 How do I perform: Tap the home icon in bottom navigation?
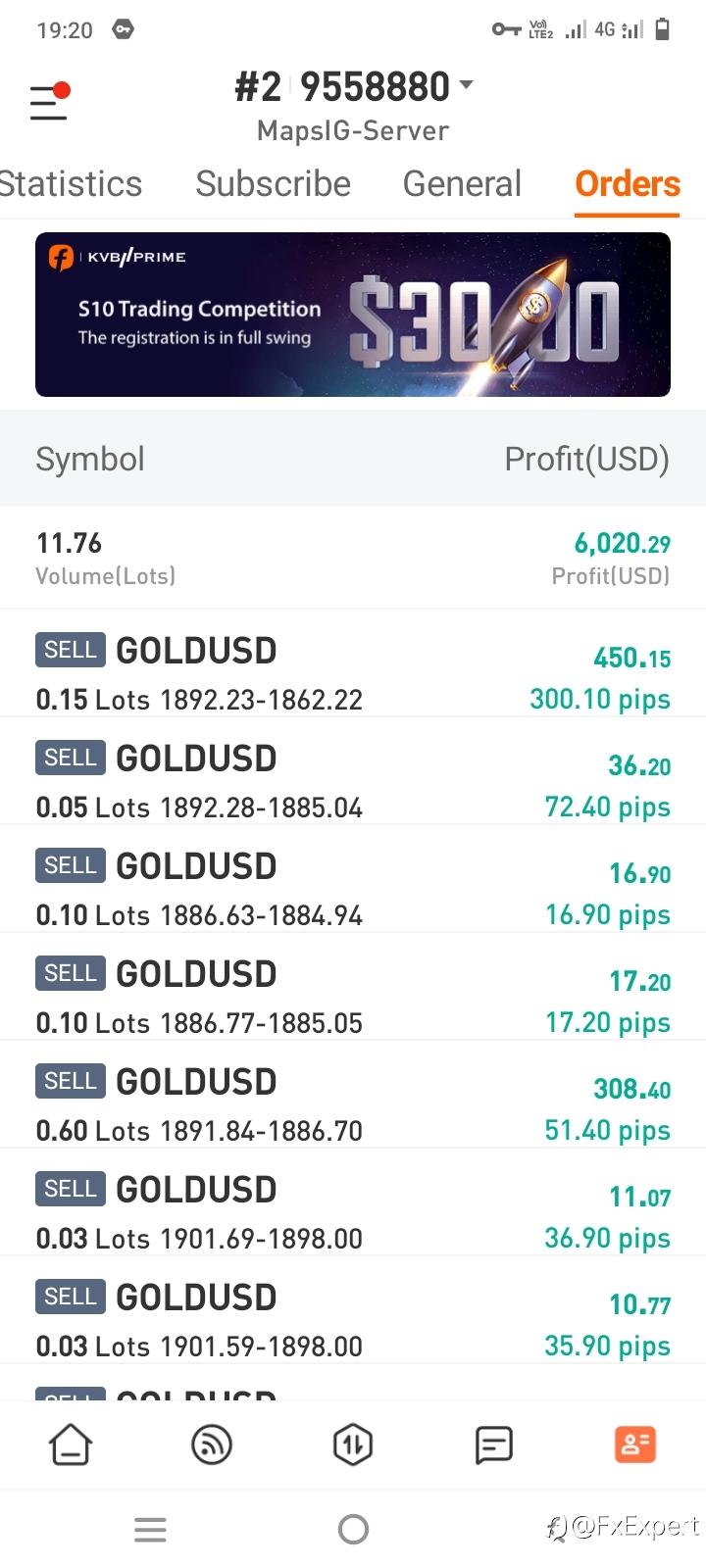[x=71, y=1445]
